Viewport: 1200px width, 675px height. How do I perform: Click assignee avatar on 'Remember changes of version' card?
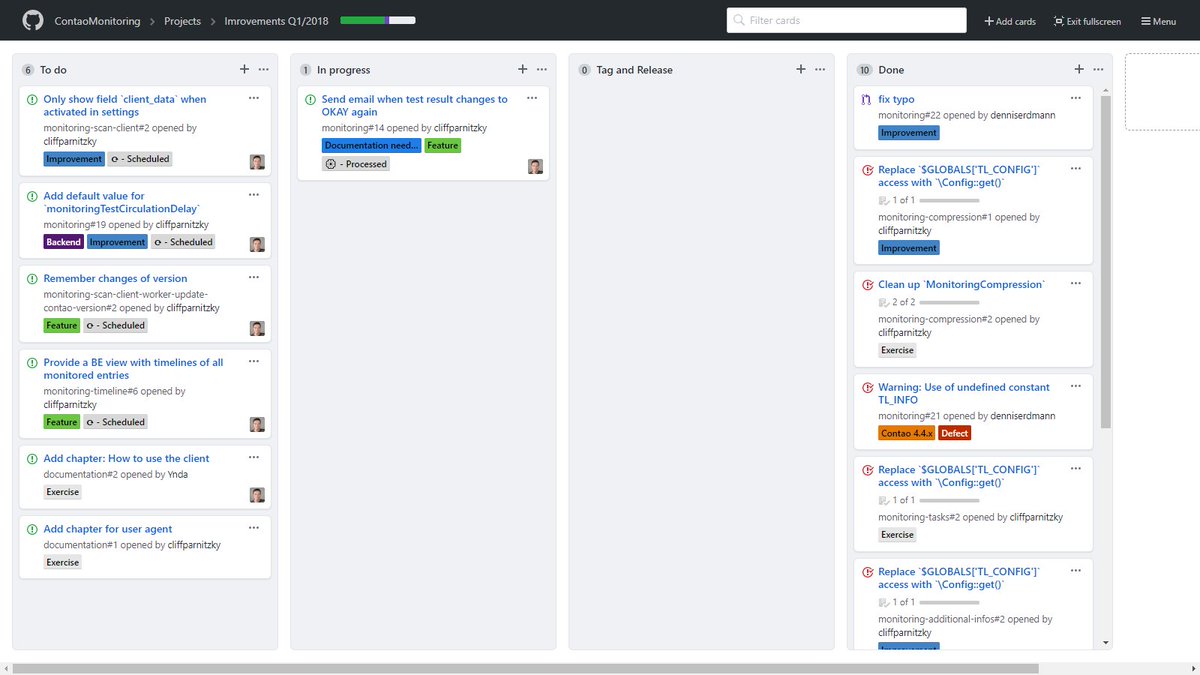coord(257,328)
